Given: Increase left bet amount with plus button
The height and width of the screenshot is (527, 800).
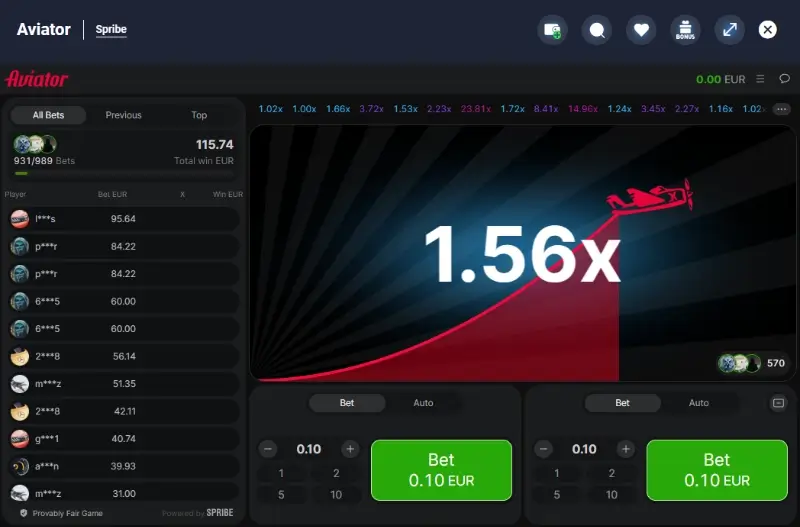Looking at the screenshot, I should (x=350, y=449).
